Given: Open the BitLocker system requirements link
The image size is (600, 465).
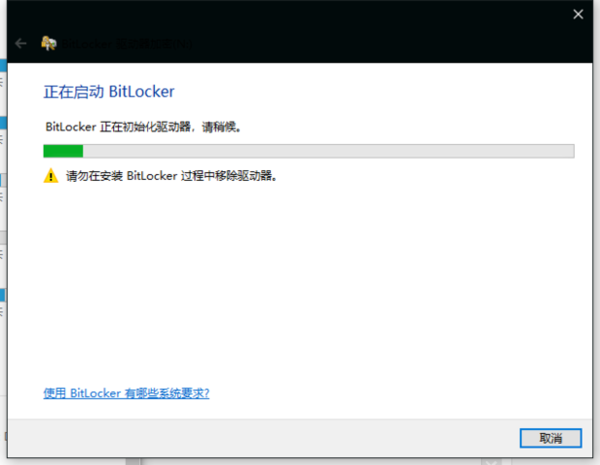Looking at the screenshot, I should pyautogui.click(x=126, y=393).
